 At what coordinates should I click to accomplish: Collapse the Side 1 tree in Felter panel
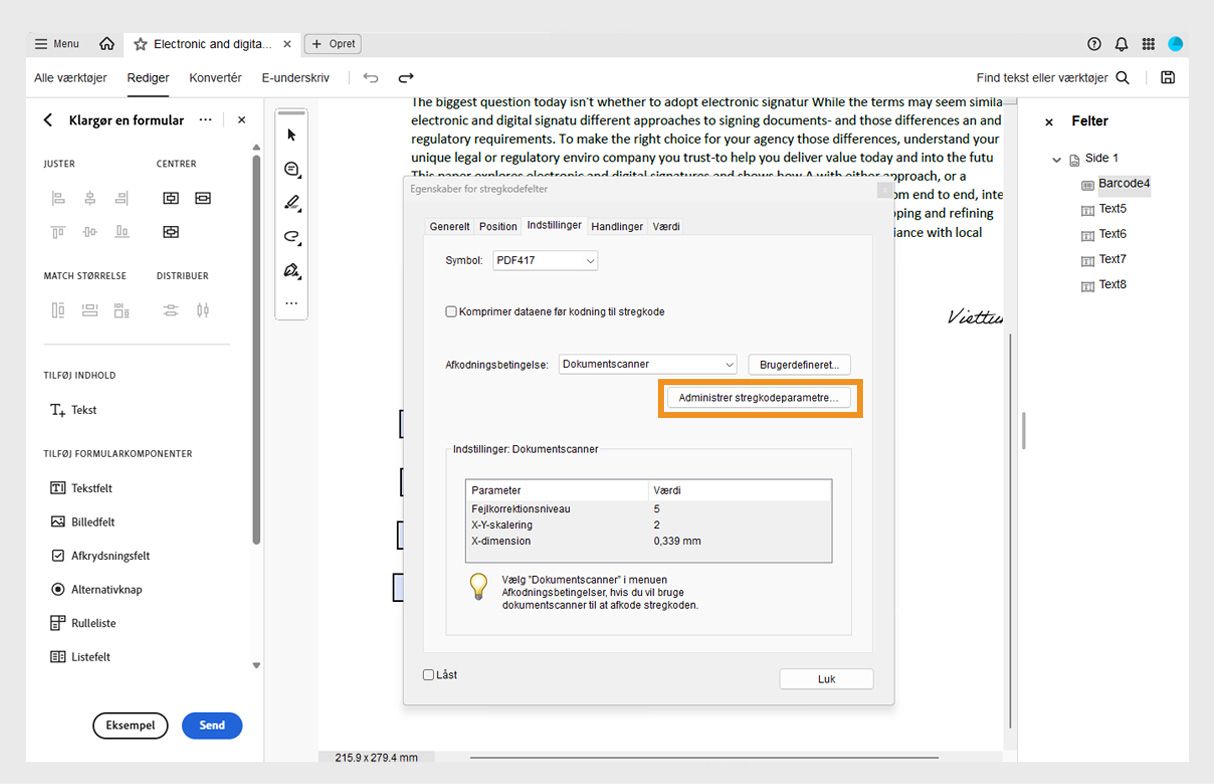tap(1057, 158)
